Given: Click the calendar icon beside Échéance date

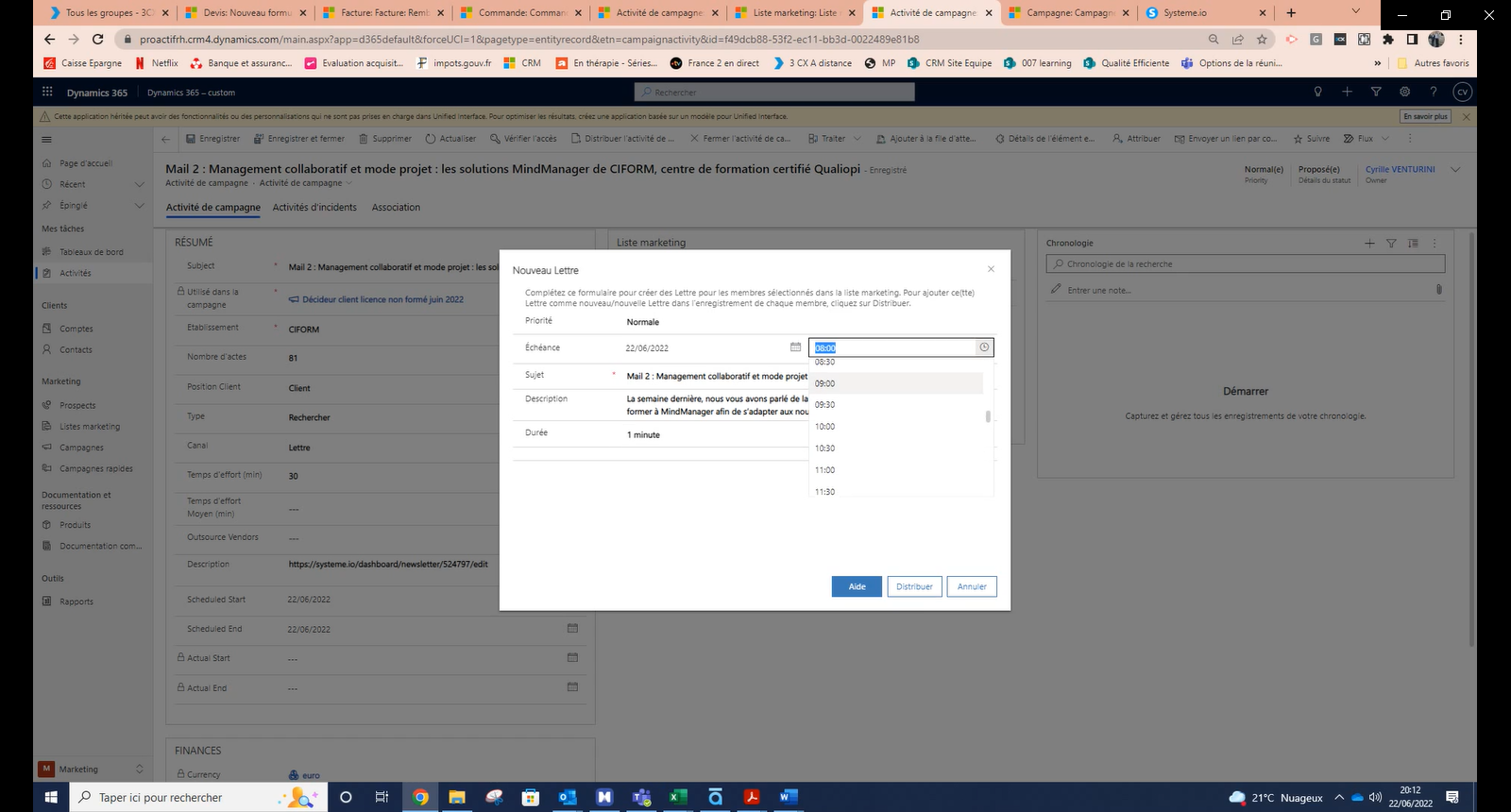Looking at the screenshot, I should pos(795,347).
